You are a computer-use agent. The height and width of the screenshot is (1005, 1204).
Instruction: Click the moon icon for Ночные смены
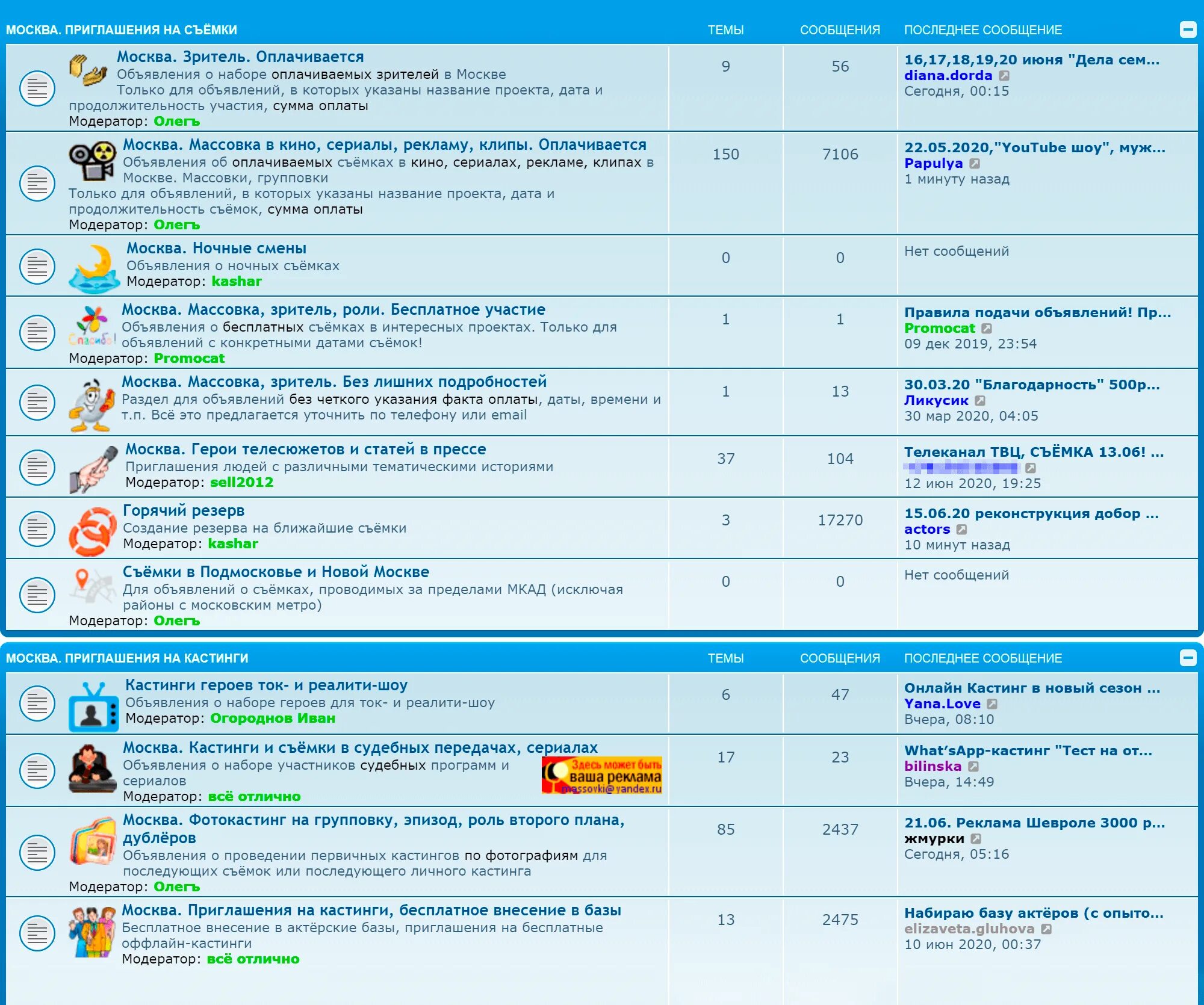pos(94,268)
